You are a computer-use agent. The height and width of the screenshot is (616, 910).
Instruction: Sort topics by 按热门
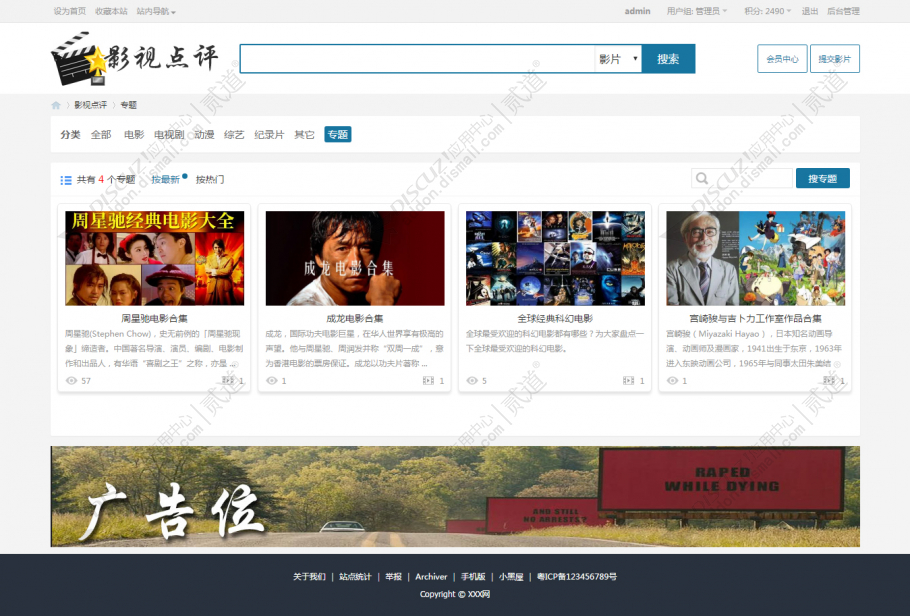(x=210, y=179)
